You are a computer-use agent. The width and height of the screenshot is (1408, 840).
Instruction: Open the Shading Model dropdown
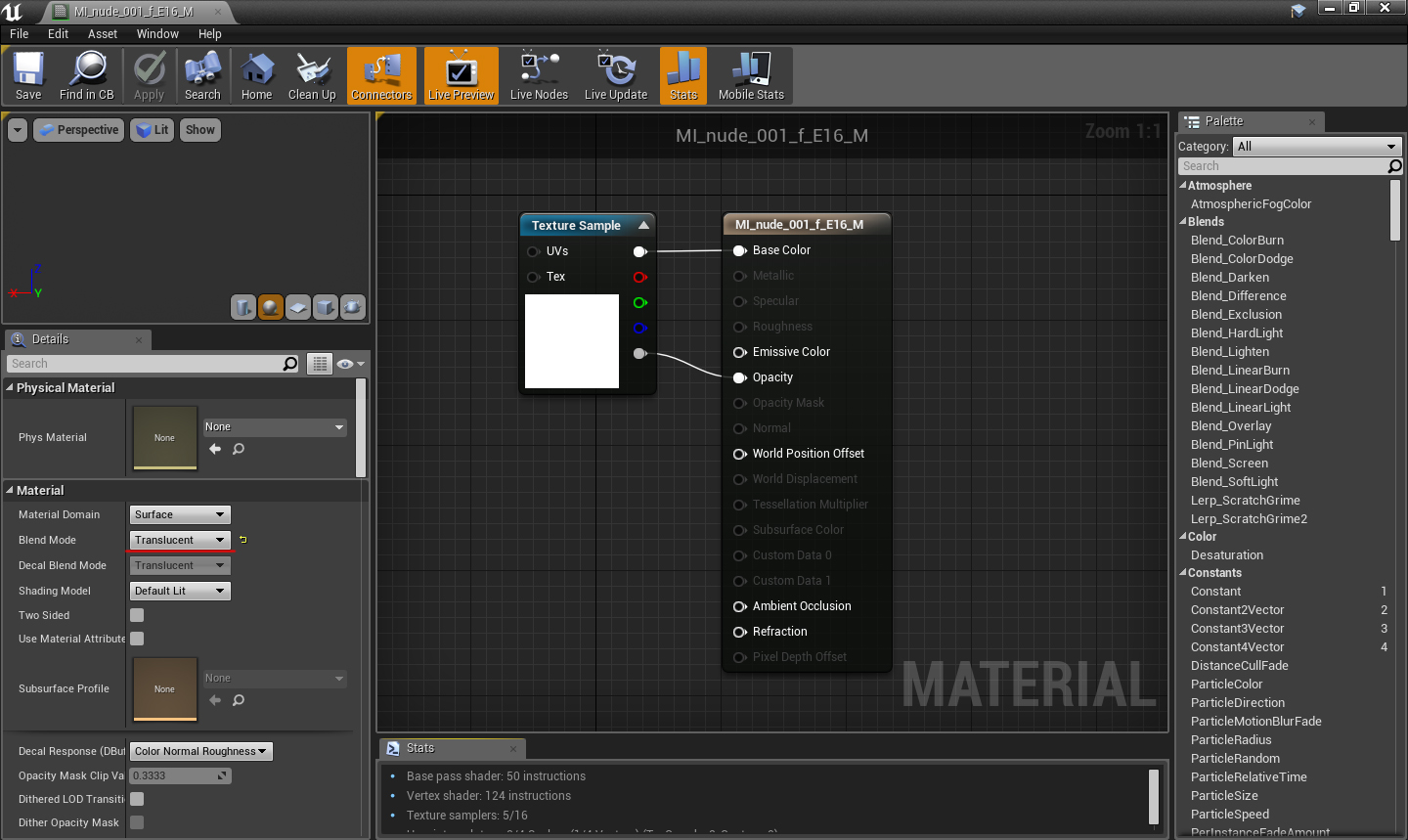180,591
